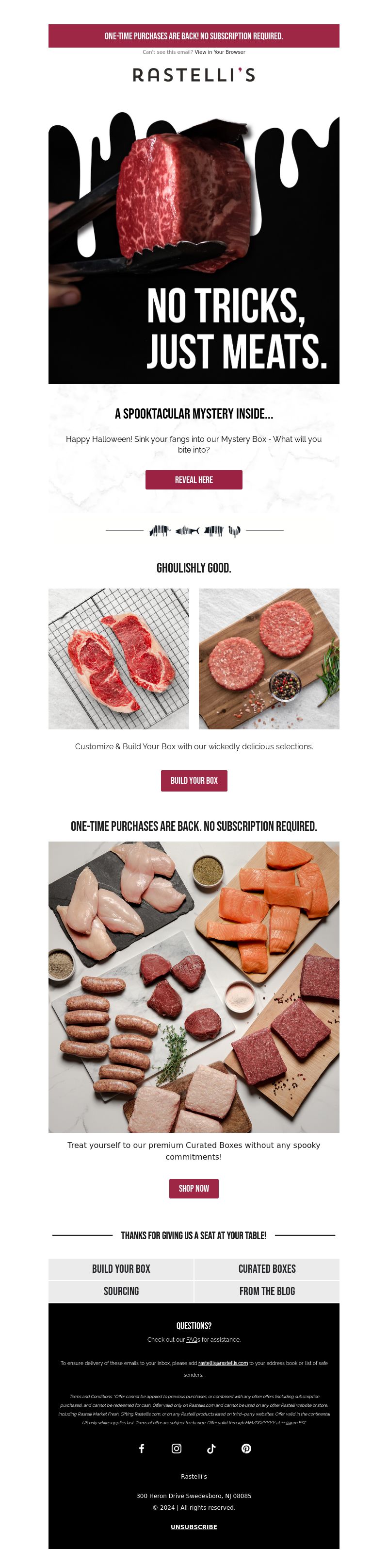Click the Reveal Here button
Image resolution: width=388 pixels, height=1568 pixels.
(x=194, y=480)
